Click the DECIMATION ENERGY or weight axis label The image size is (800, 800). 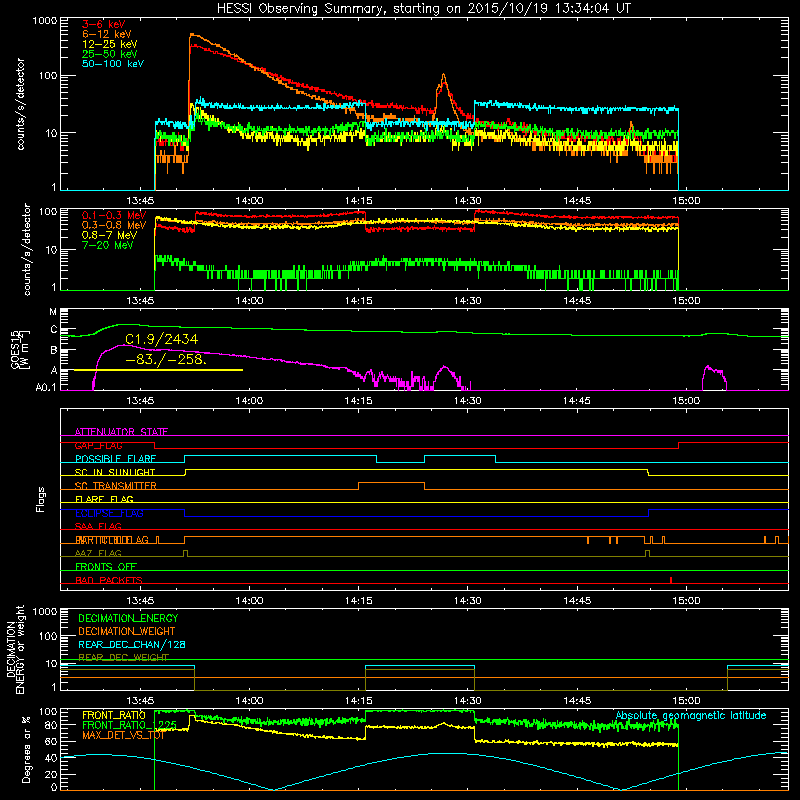[x=15, y=649]
